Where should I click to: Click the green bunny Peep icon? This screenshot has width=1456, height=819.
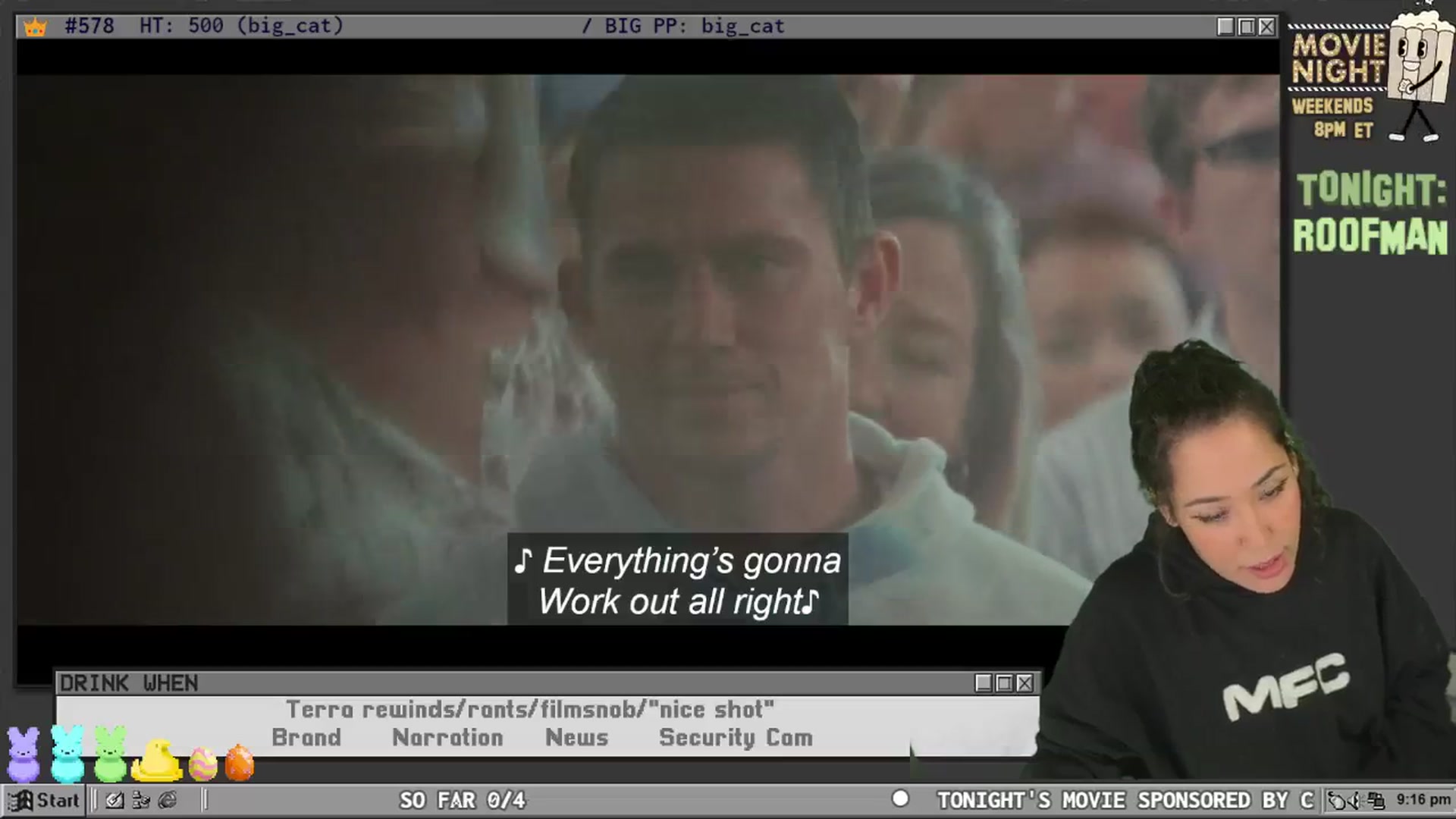pos(111,754)
